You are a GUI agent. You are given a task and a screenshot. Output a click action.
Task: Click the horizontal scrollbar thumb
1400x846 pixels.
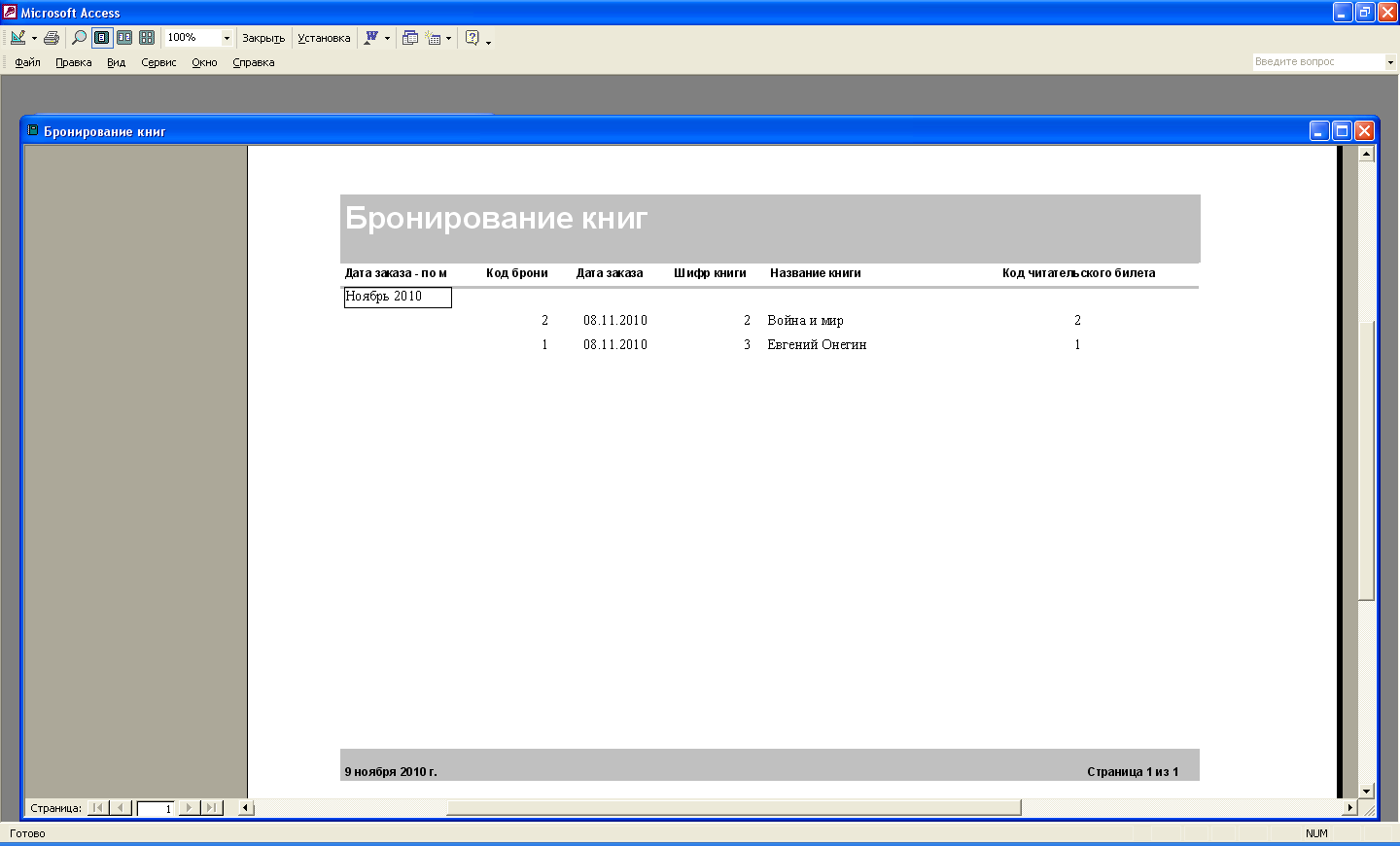[x=733, y=808]
